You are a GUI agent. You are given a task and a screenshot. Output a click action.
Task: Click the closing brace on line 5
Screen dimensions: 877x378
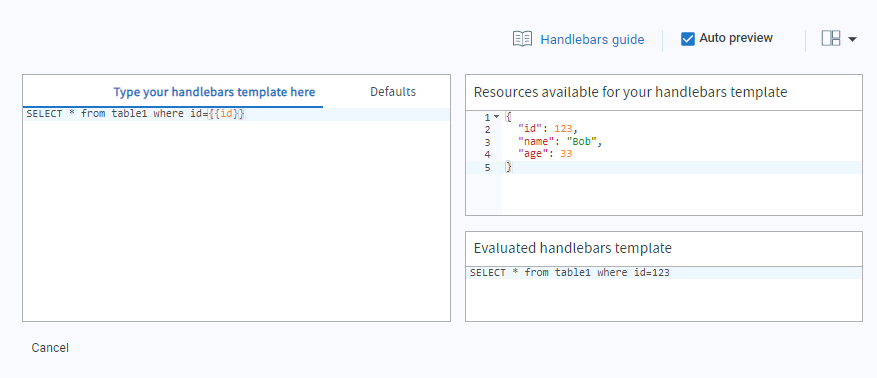pyautogui.click(x=508, y=167)
